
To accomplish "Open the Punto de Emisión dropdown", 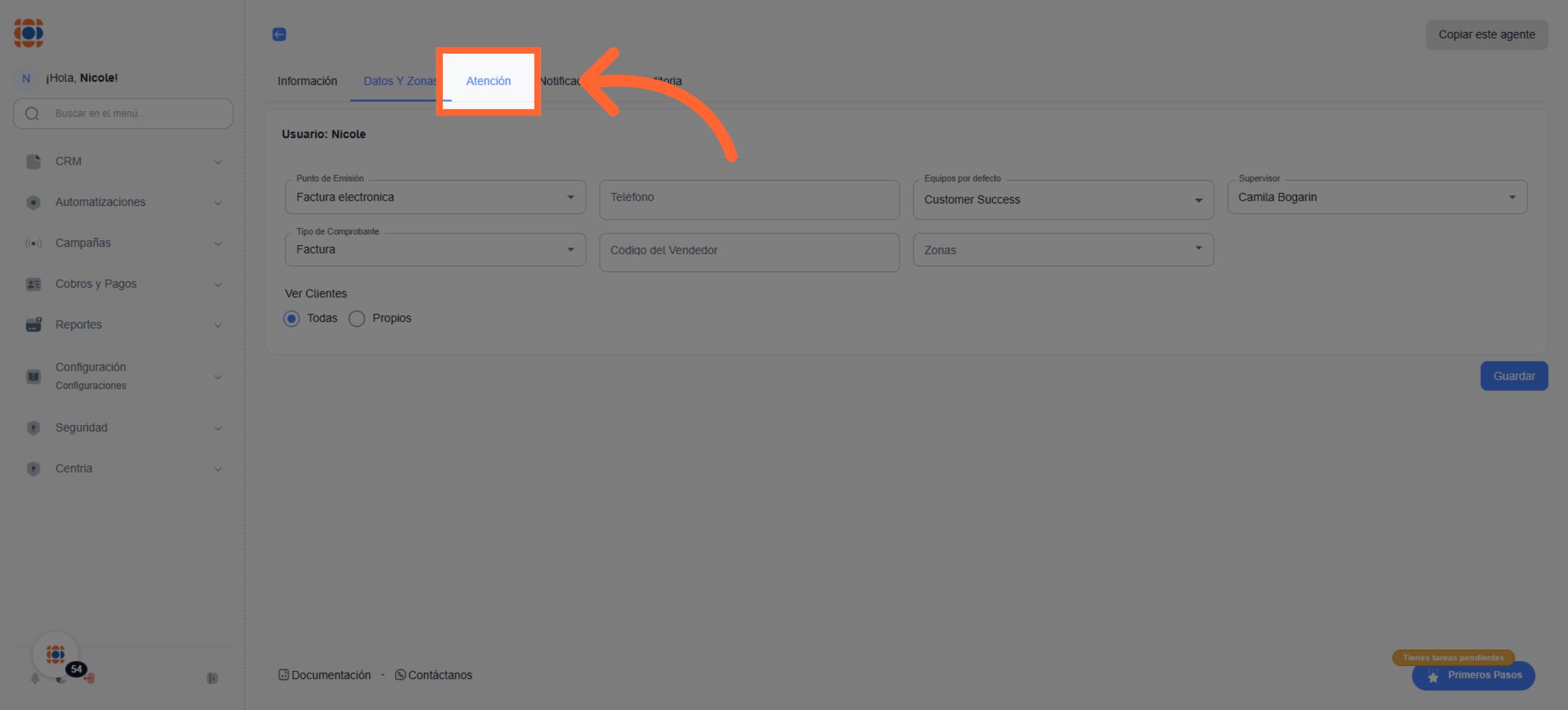I will coord(435,197).
